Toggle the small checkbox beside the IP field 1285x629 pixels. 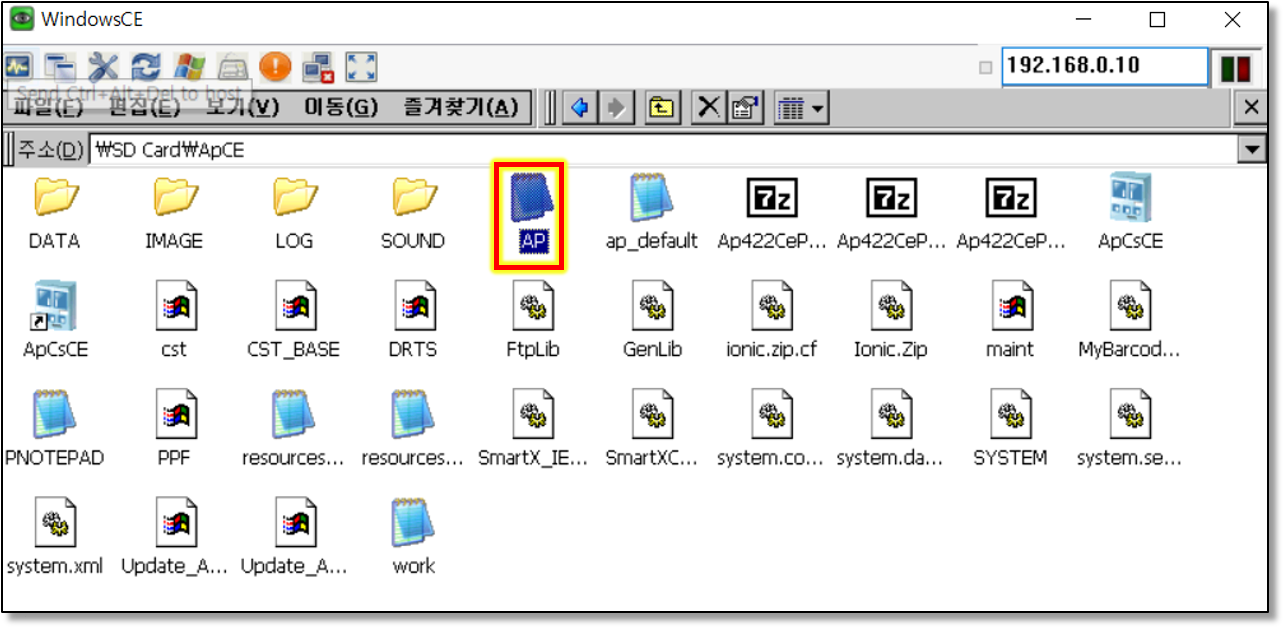[986, 68]
